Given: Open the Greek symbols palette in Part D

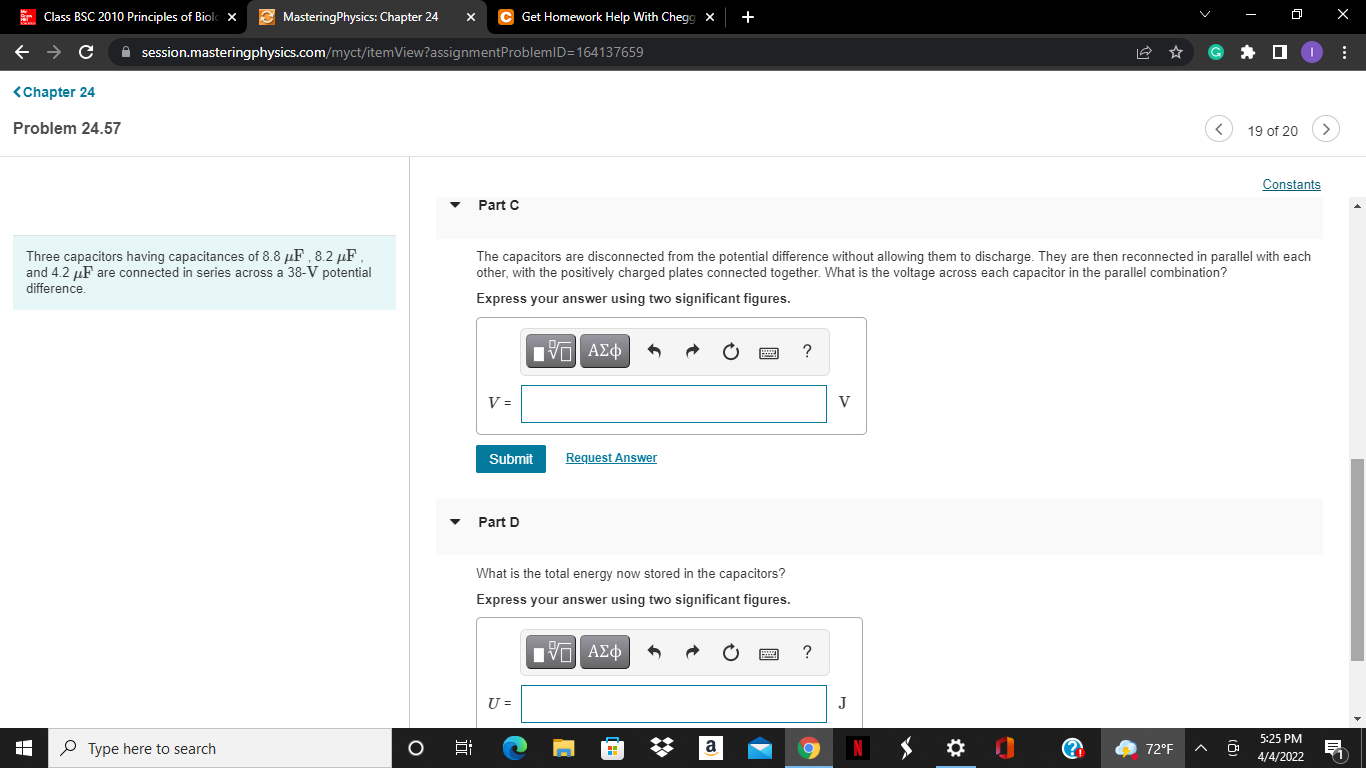Looking at the screenshot, I should tap(604, 651).
